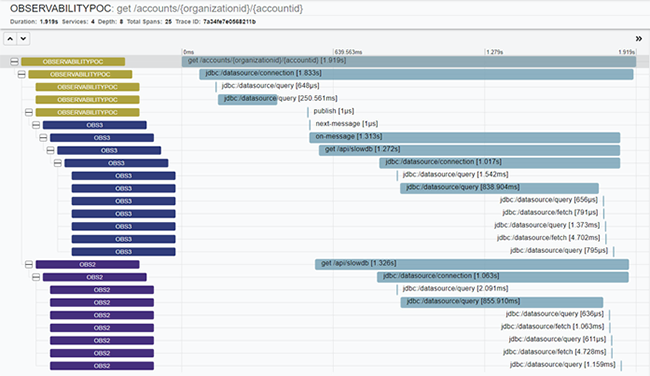Select the get /api/slowdb [1.326s] span bar

coord(472,264)
